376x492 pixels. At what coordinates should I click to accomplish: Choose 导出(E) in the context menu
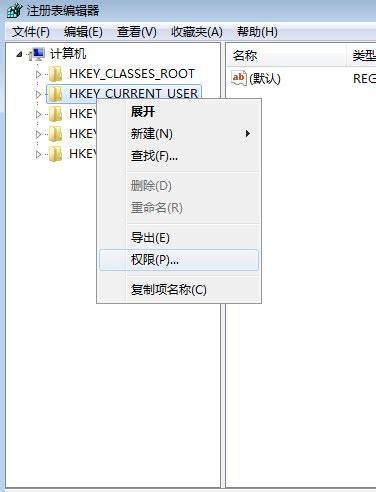click(179, 238)
